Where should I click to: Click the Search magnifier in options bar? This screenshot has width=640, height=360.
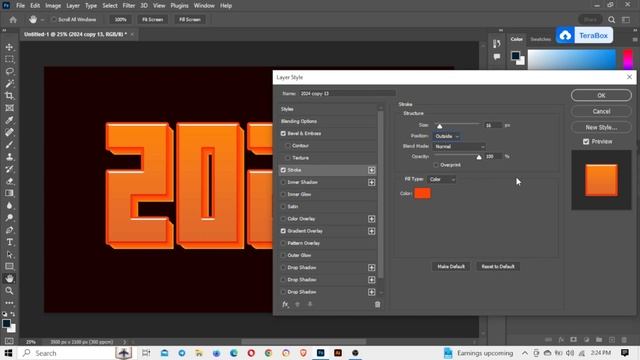(x=611, y=20)
